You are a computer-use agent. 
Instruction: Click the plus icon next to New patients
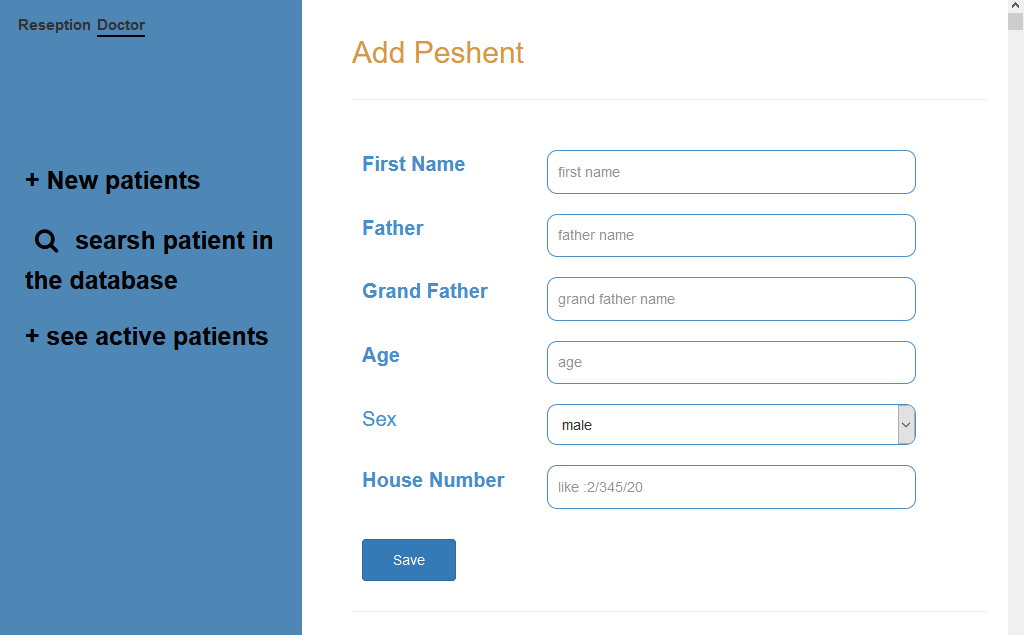[x=31, y=180]
